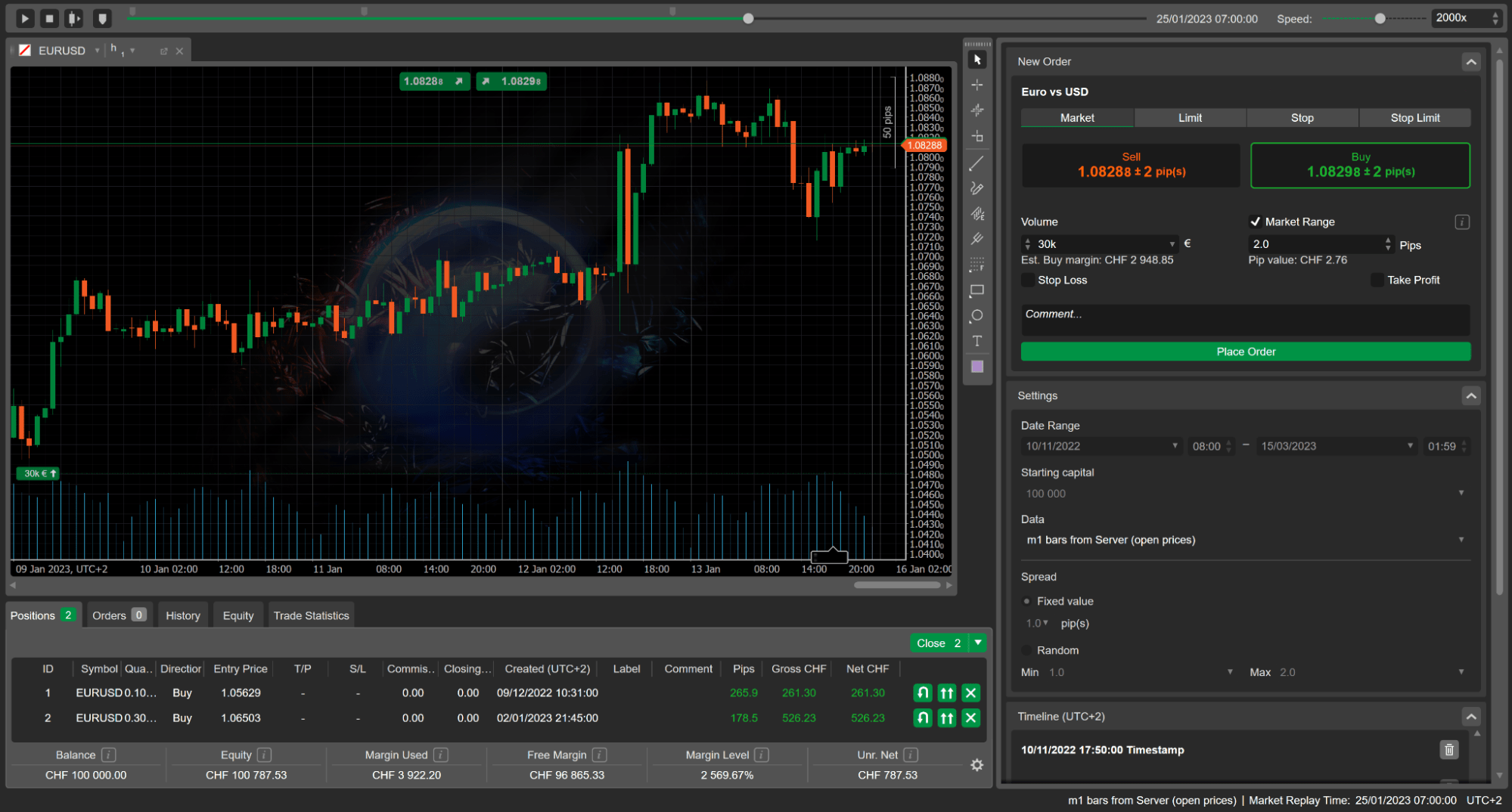Select the Limit order type tab

[1190, 117]
